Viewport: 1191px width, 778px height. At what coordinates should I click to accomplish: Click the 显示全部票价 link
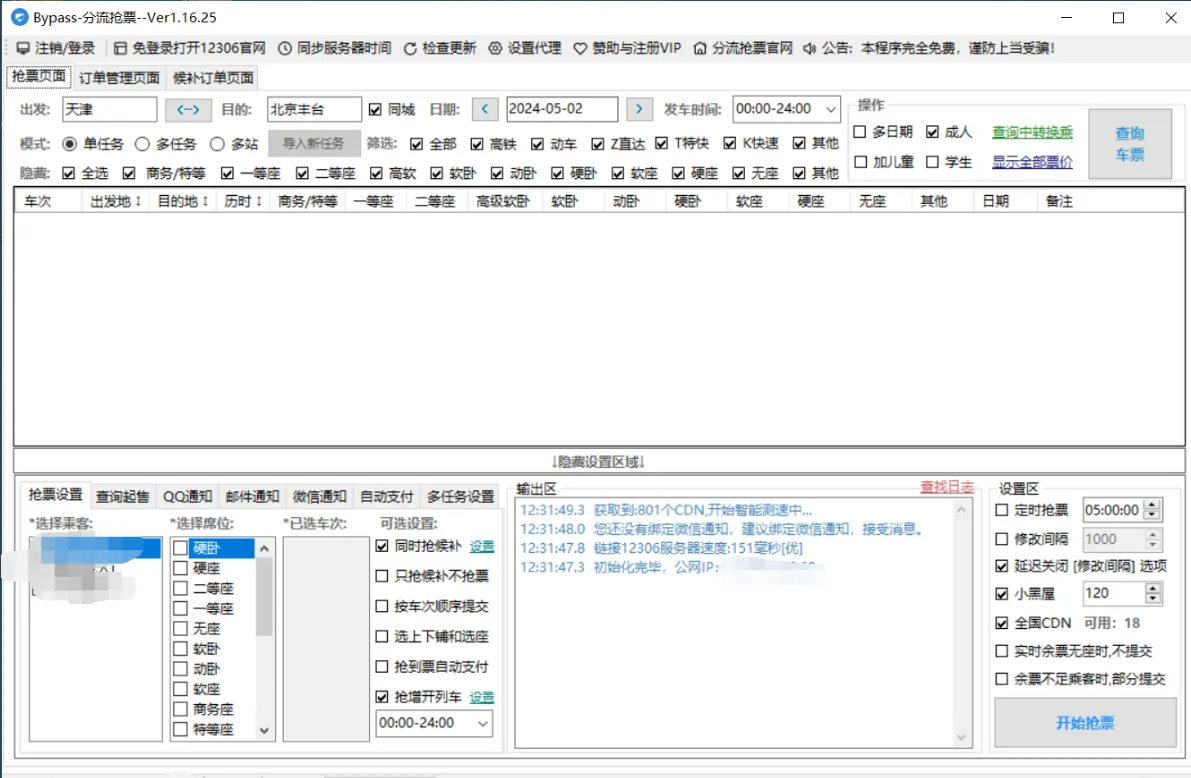point(1031,161)
